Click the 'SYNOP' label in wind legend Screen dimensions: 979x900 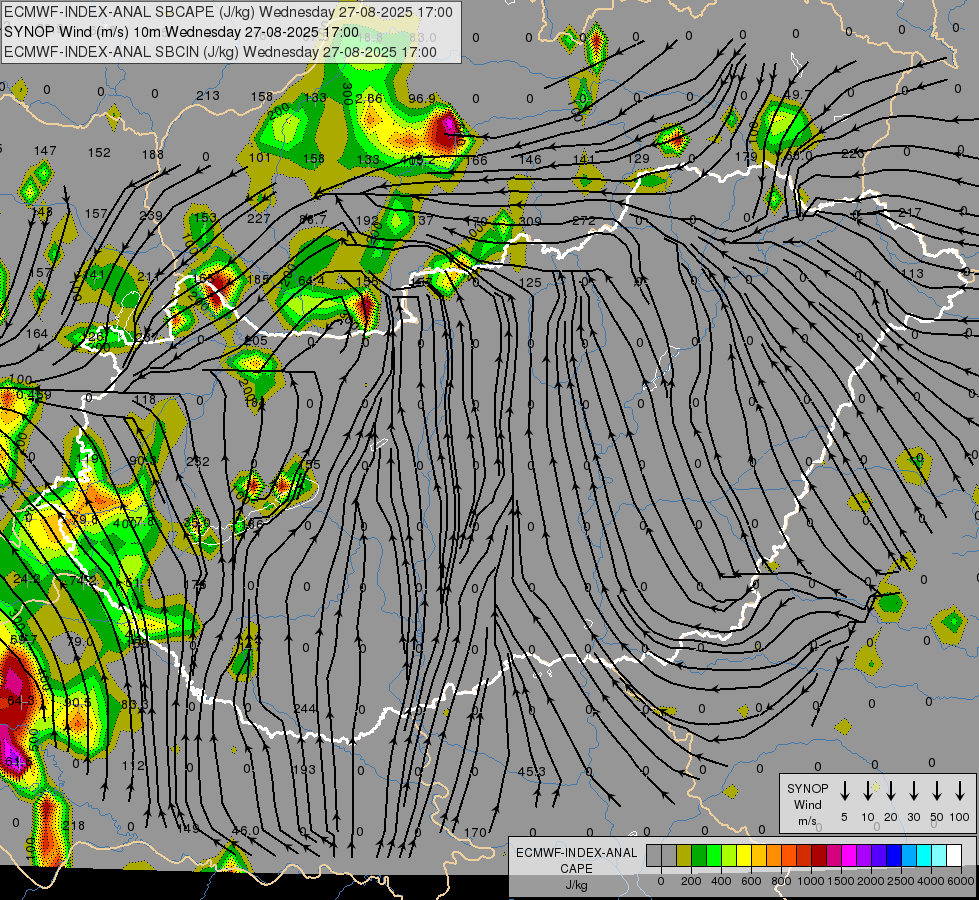[x=807, y=789]
